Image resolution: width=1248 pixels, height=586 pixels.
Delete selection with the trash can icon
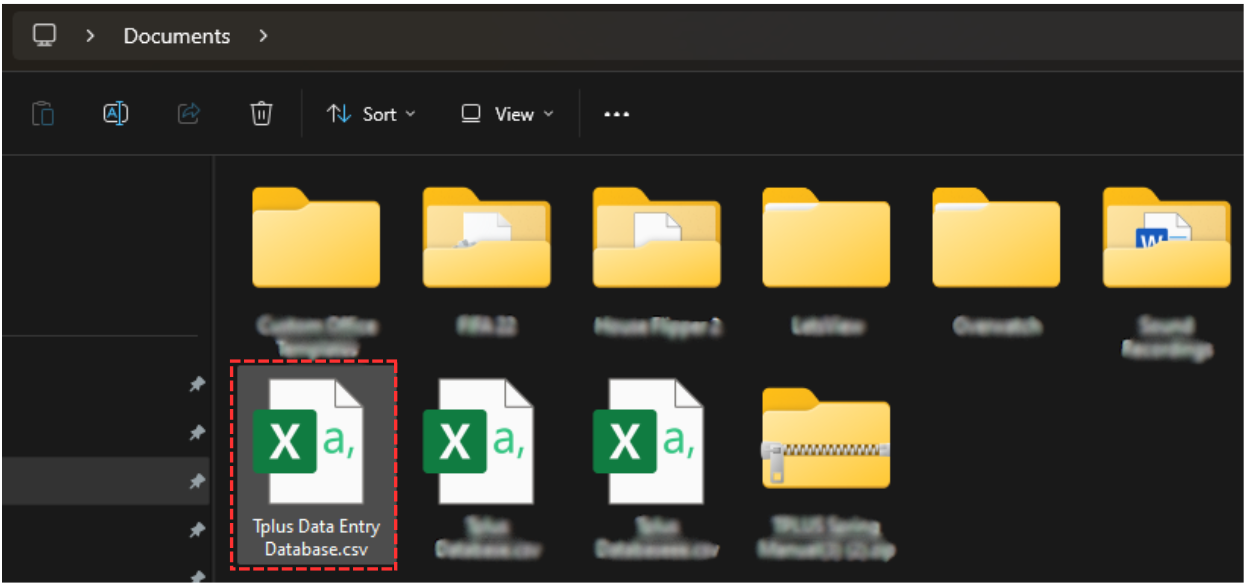tap(261, 114)
